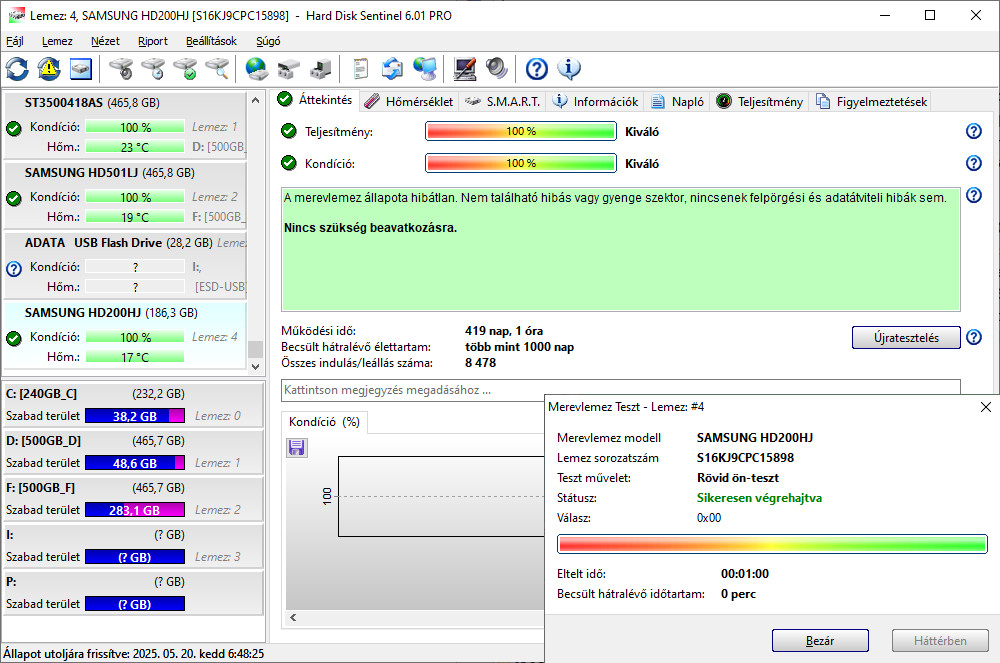Select the D: [500GB_D] partition
1000x663 pixels.
(133, 452)
